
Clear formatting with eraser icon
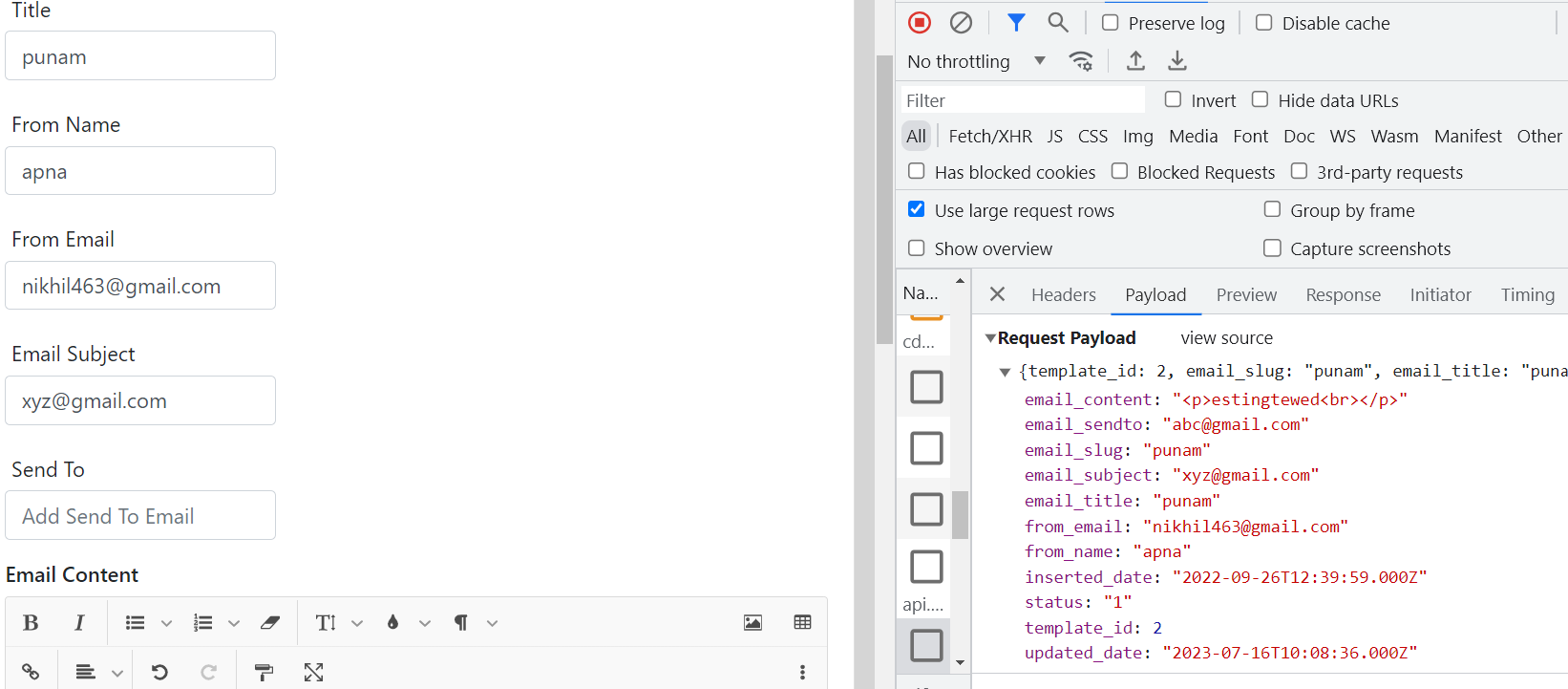point(270,623)
